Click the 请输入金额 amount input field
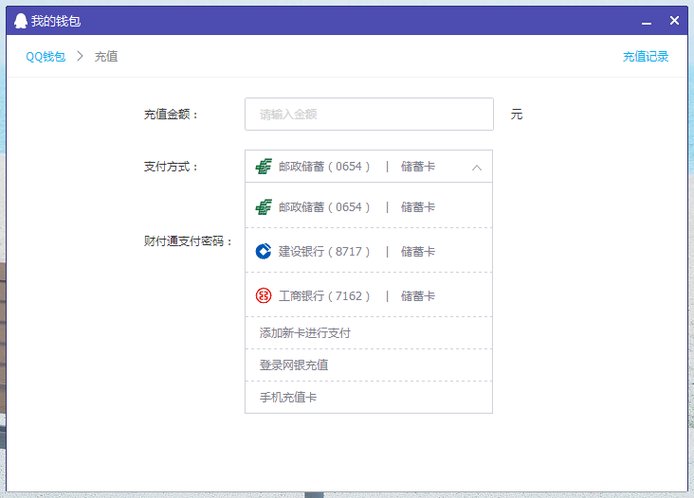This screenshot has height=498, width=694. coord(369,114)
